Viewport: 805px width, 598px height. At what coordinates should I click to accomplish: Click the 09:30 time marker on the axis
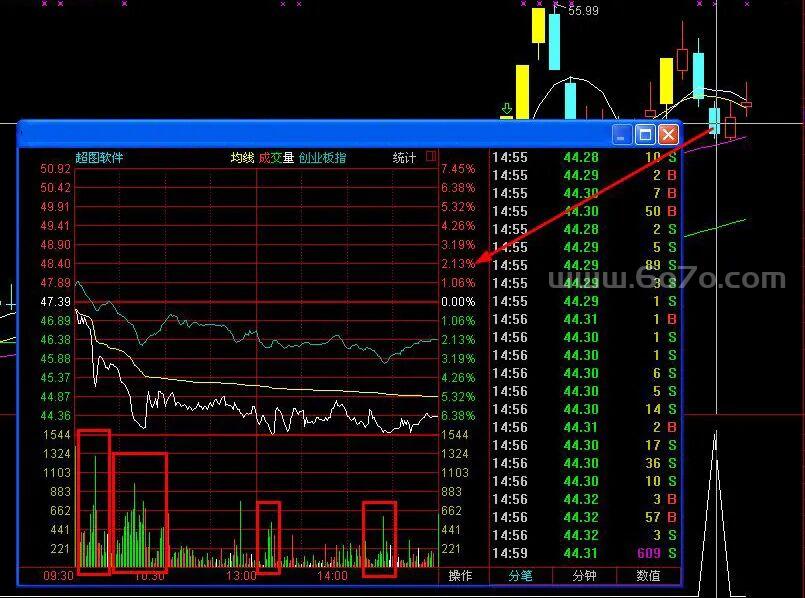59,576
